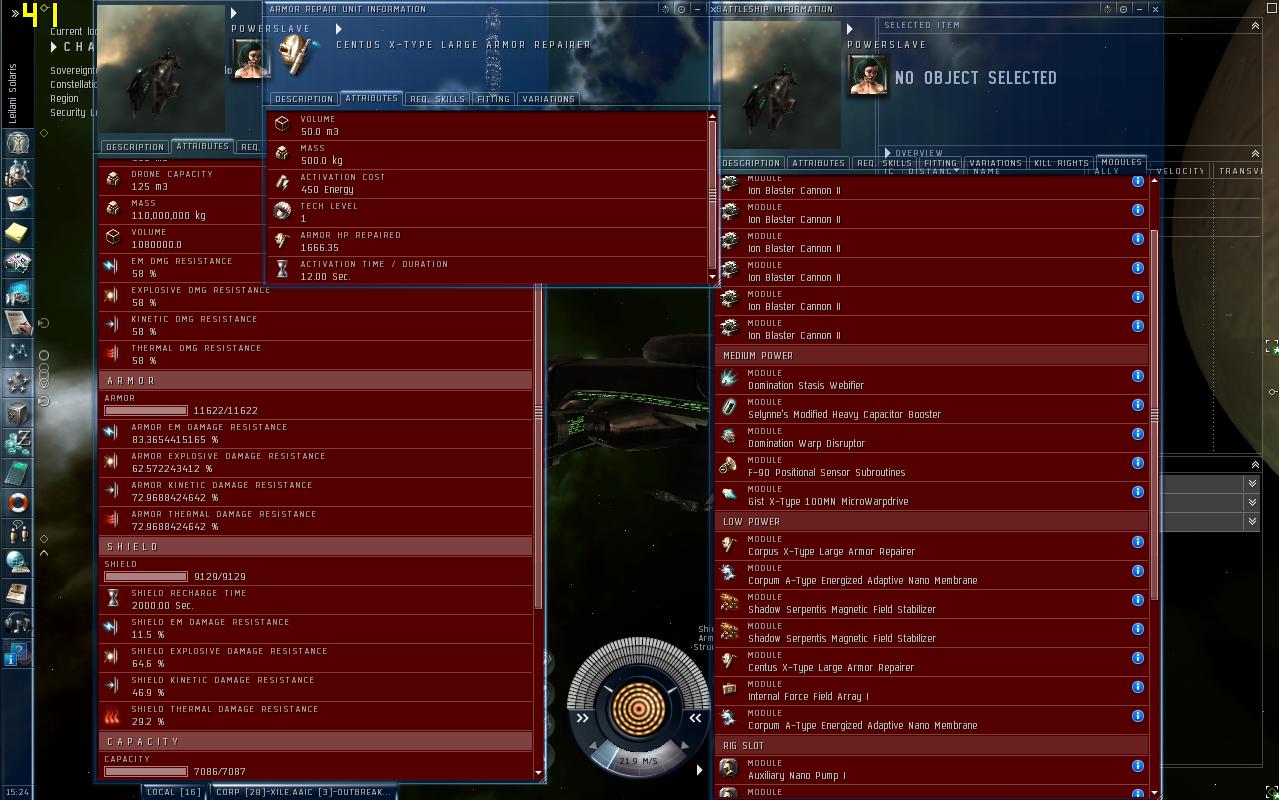Show info for Domination Warp Disruptor
Screen dimensions: 1279x800
pos(1137,434)
